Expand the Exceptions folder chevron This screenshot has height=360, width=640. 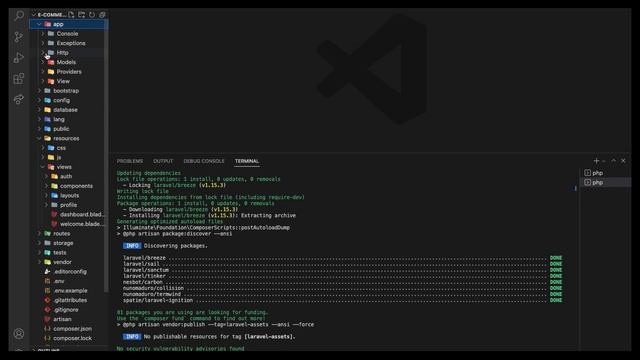(43, 43)
